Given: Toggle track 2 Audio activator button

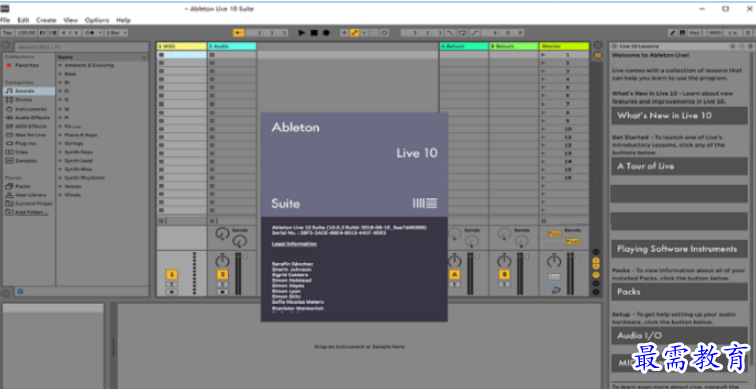Looking at the screenshot, I should (222, 275).
